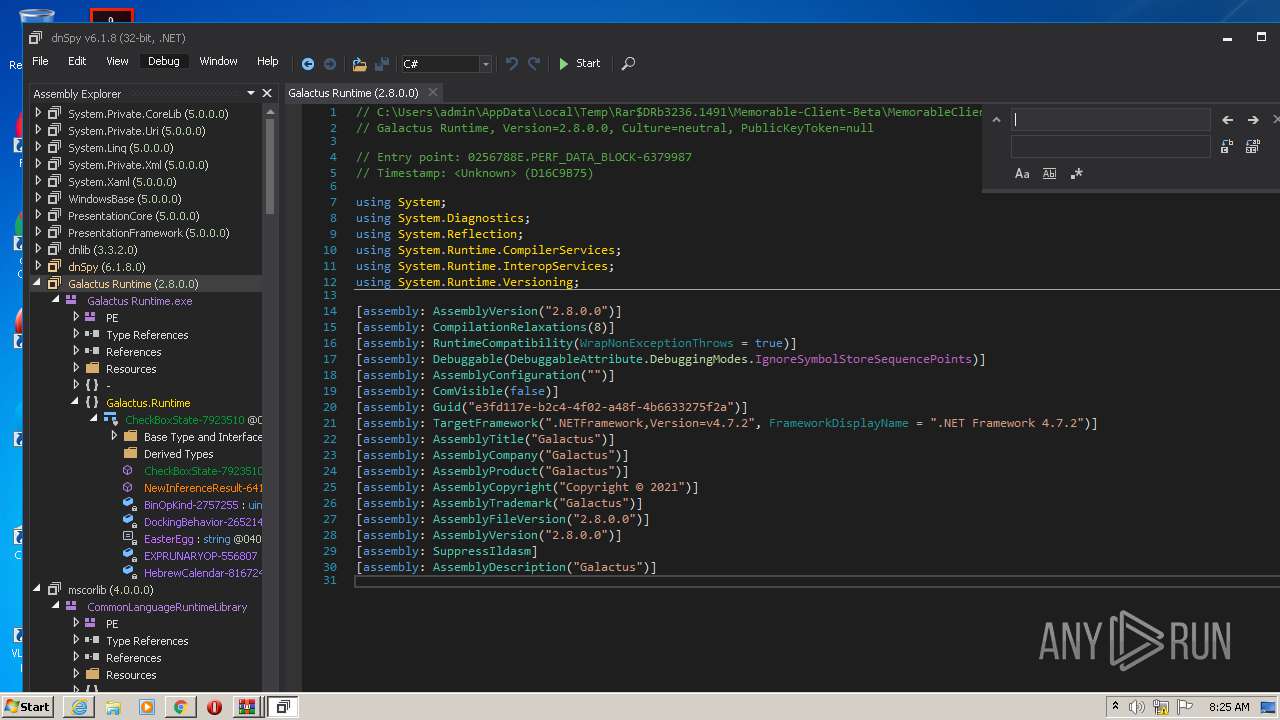
Task: Expand System.Linq assembly node
Action: [38, 147]
